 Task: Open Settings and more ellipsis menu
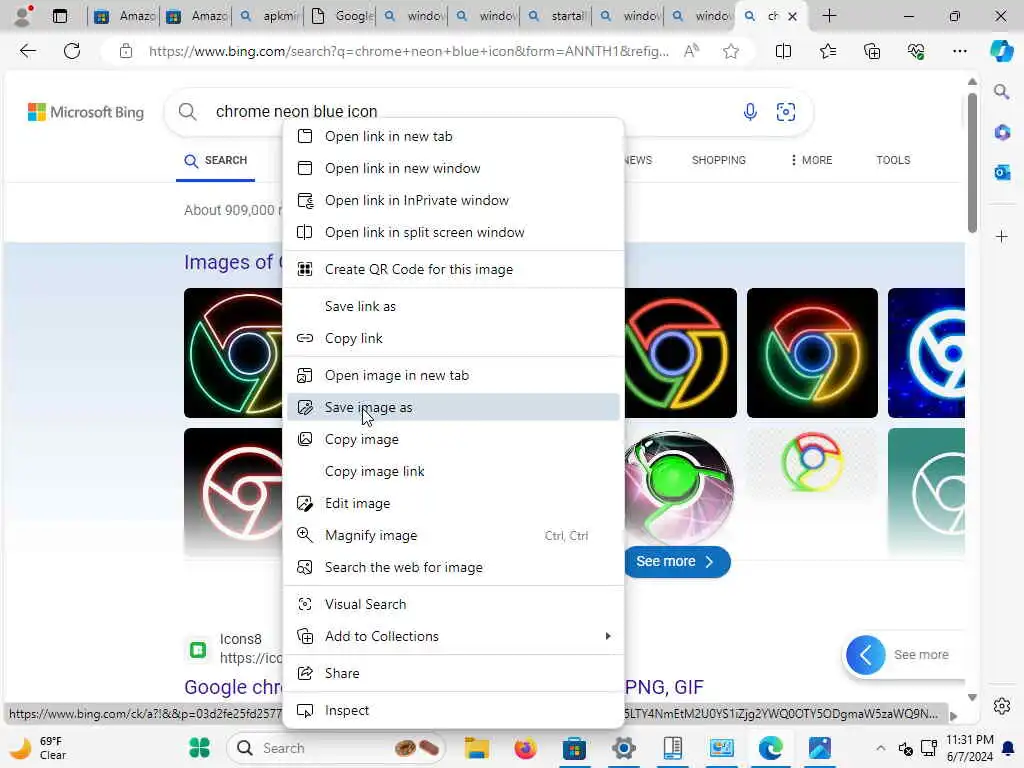959,51
